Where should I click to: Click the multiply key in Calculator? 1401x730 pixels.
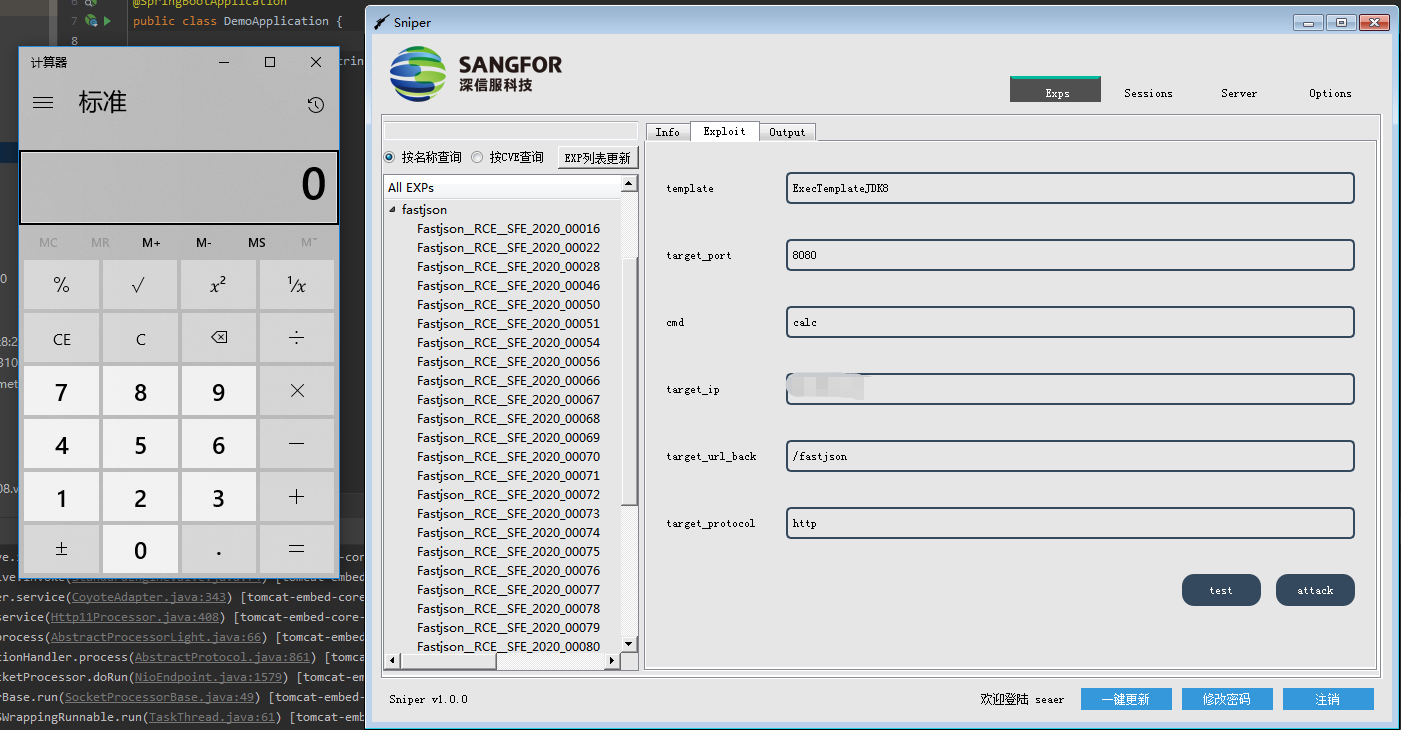click(x=297, y=391)
